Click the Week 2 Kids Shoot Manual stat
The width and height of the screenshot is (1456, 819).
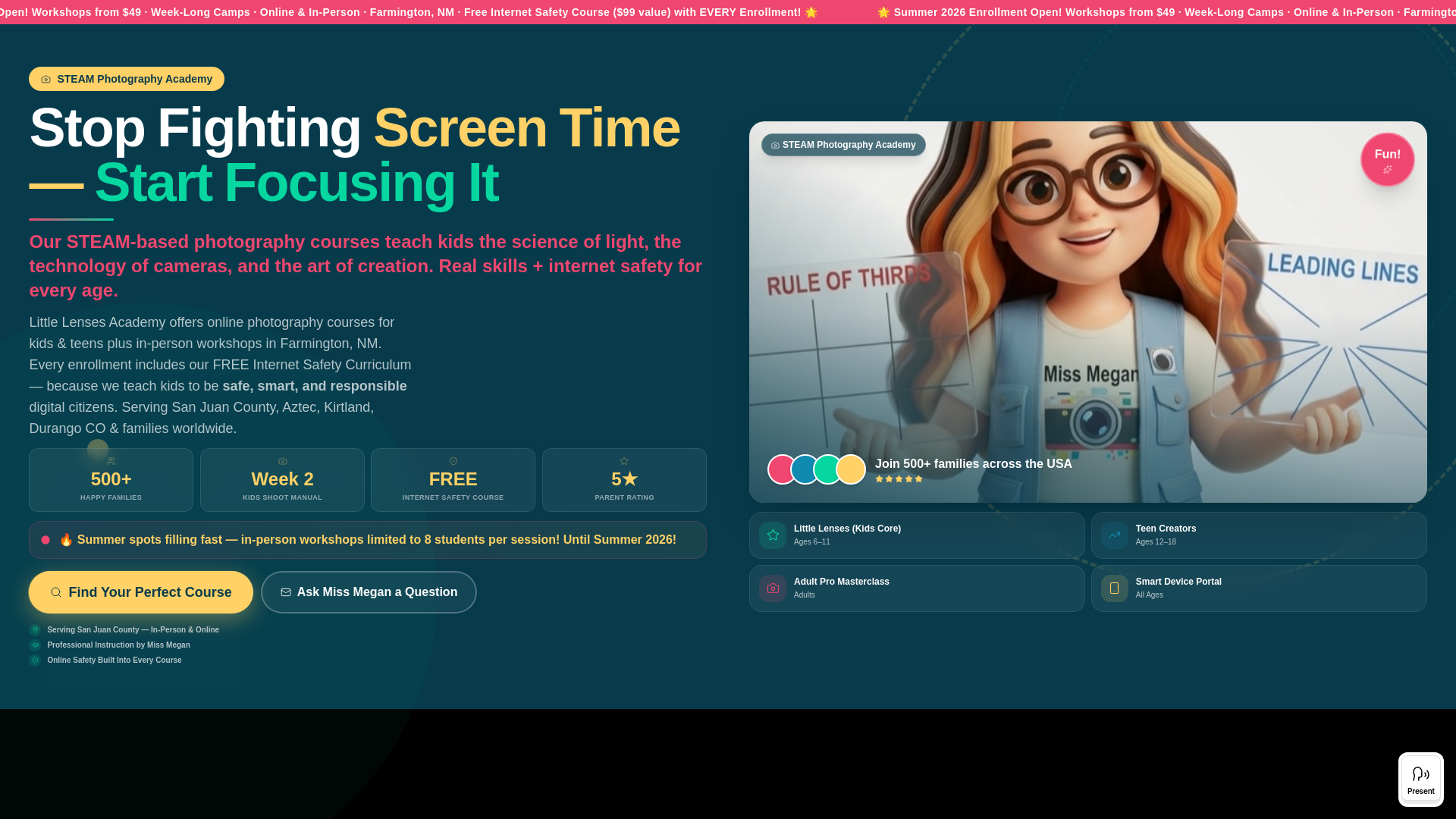click(x=282, y=480)
